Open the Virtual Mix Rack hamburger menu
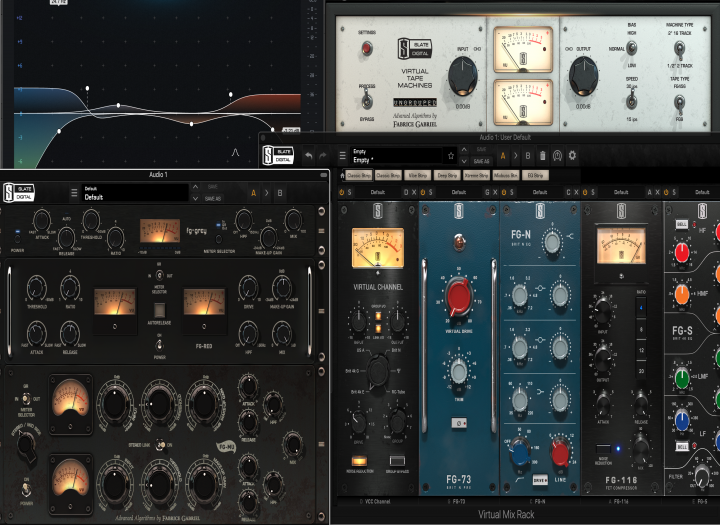This screenshot has height=525, width=720. [343, 156]
